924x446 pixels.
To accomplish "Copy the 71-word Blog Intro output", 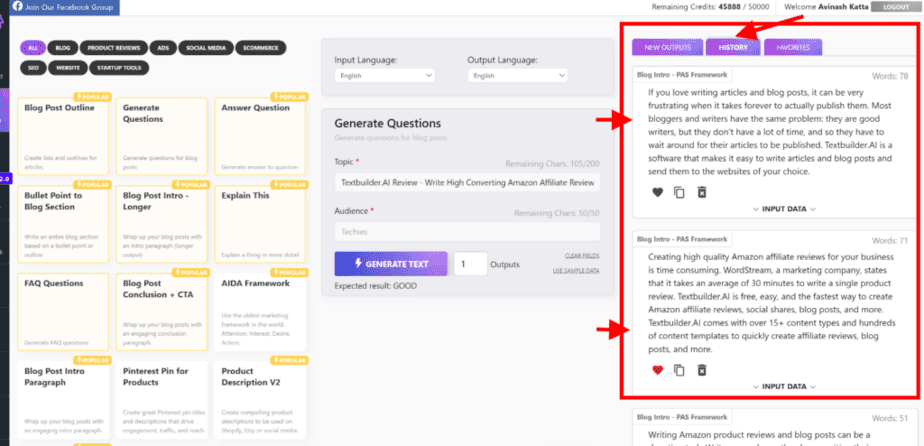I will (679, 370).
